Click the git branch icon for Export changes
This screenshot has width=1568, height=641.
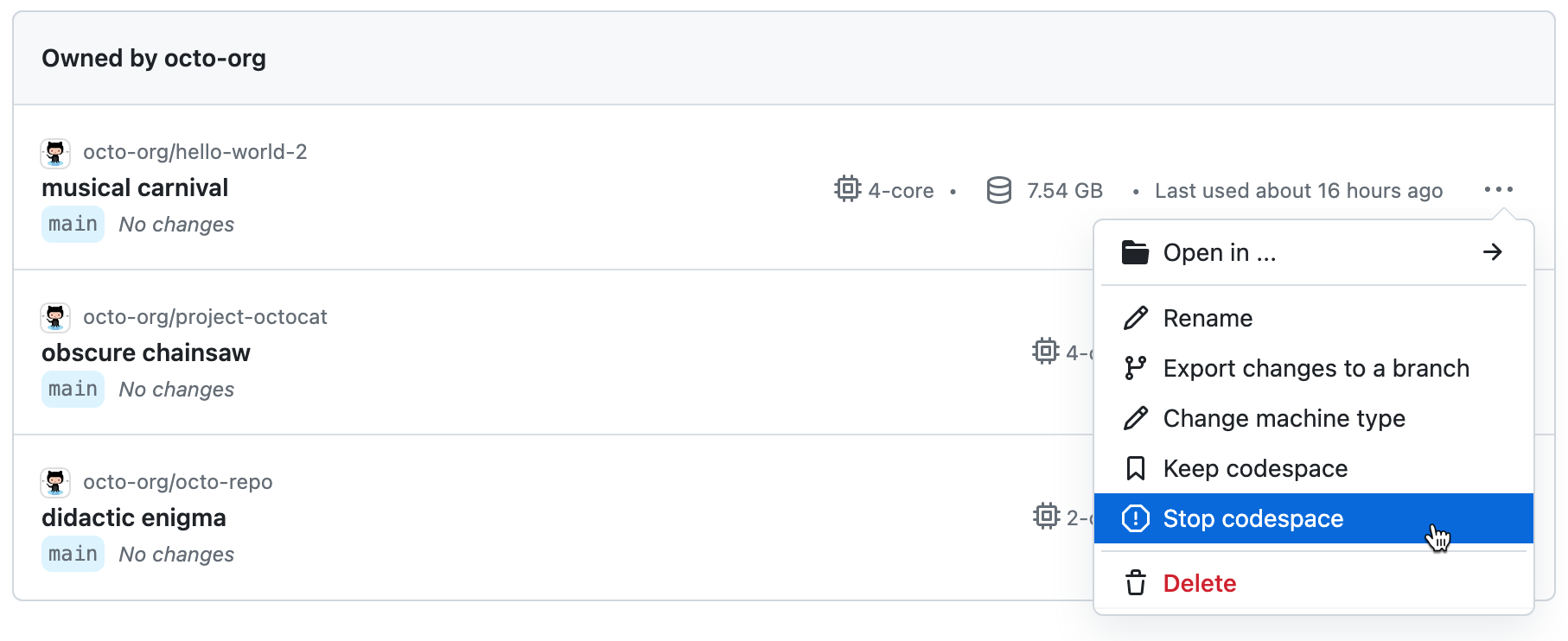coord(1135,368)
